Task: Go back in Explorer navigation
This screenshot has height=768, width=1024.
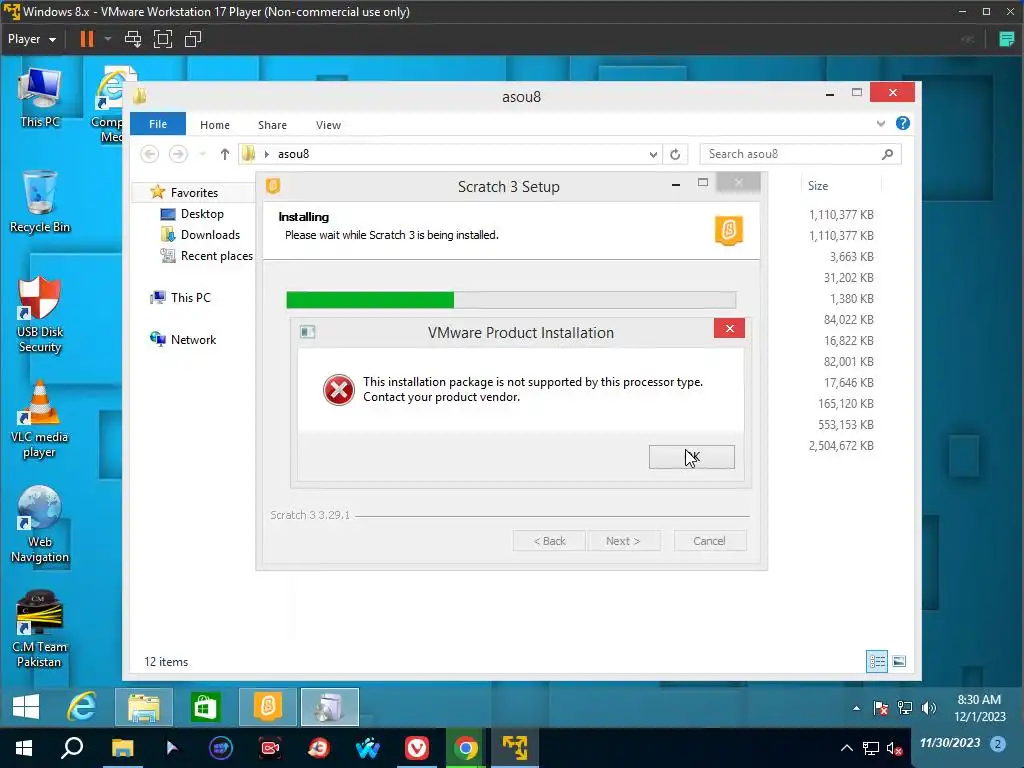Action: click(x=150, y=154)
